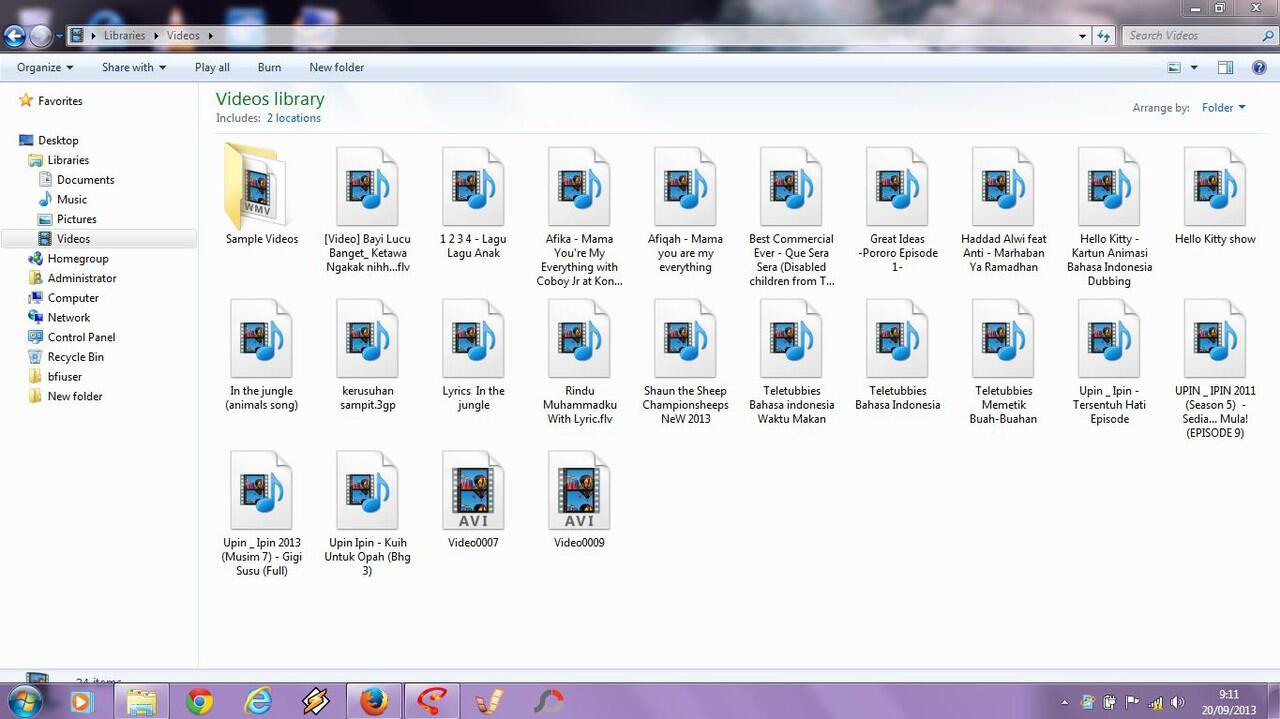Open the Get help icon

1258,67
